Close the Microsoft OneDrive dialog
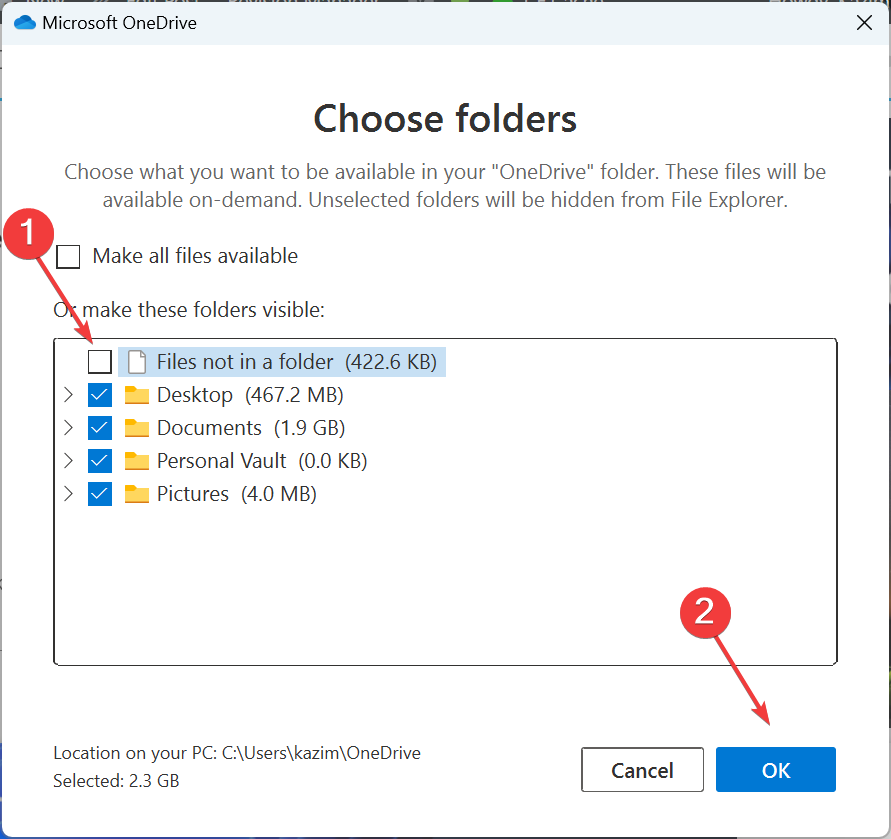Screen dimensions: 891x839 click(864, 23)
